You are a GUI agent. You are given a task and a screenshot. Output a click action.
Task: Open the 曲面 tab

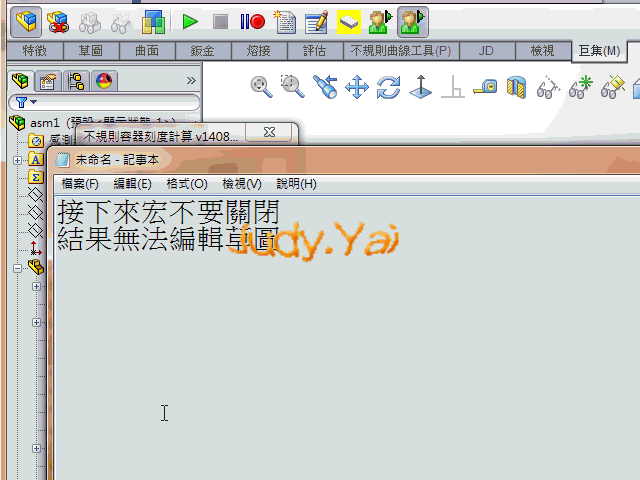pyautogui.click(x=147, y=51)
